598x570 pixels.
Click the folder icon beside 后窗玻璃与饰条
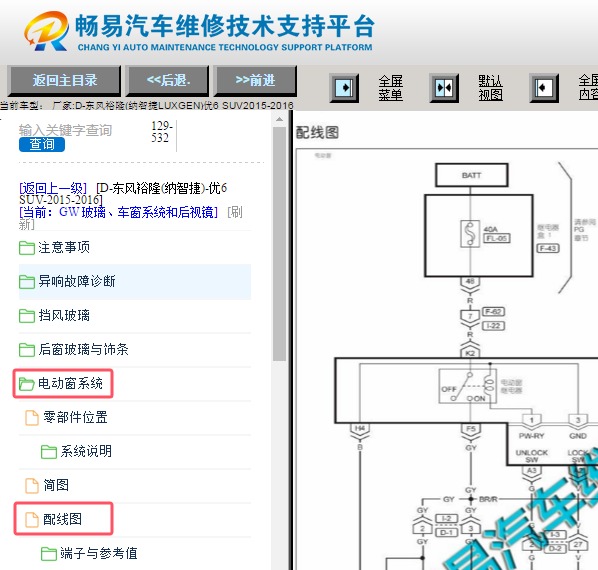[27, 350]
